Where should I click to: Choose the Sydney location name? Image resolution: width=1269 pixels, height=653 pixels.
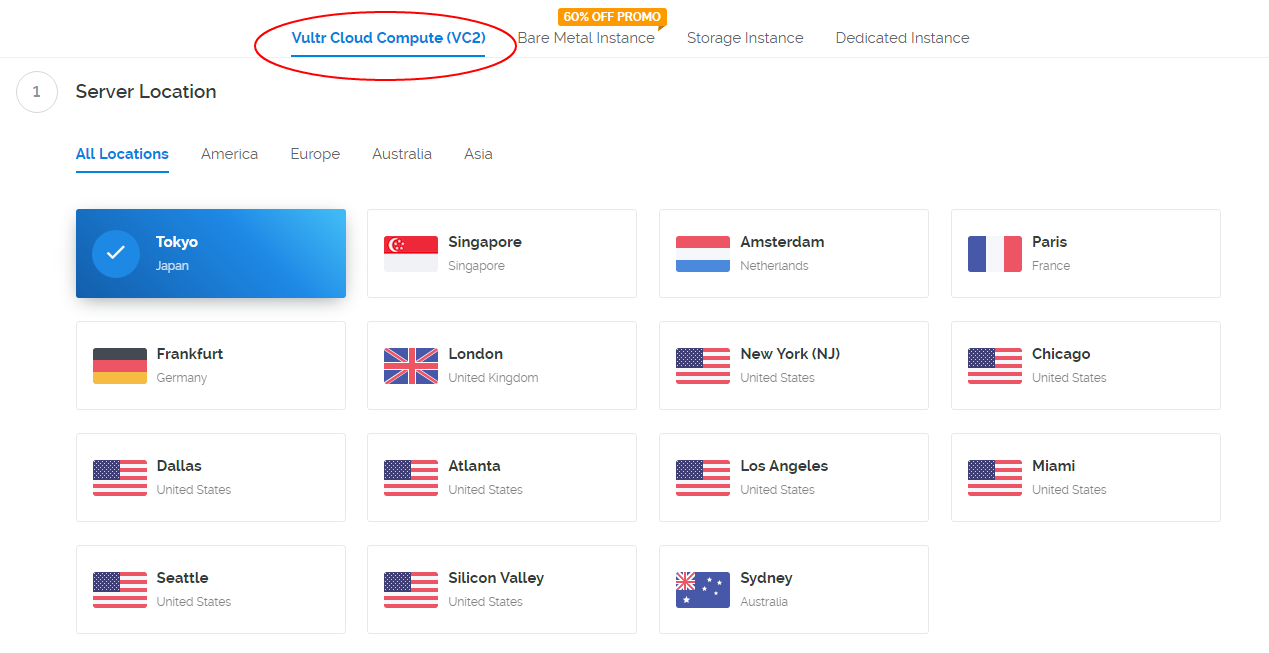pos(766,578)
